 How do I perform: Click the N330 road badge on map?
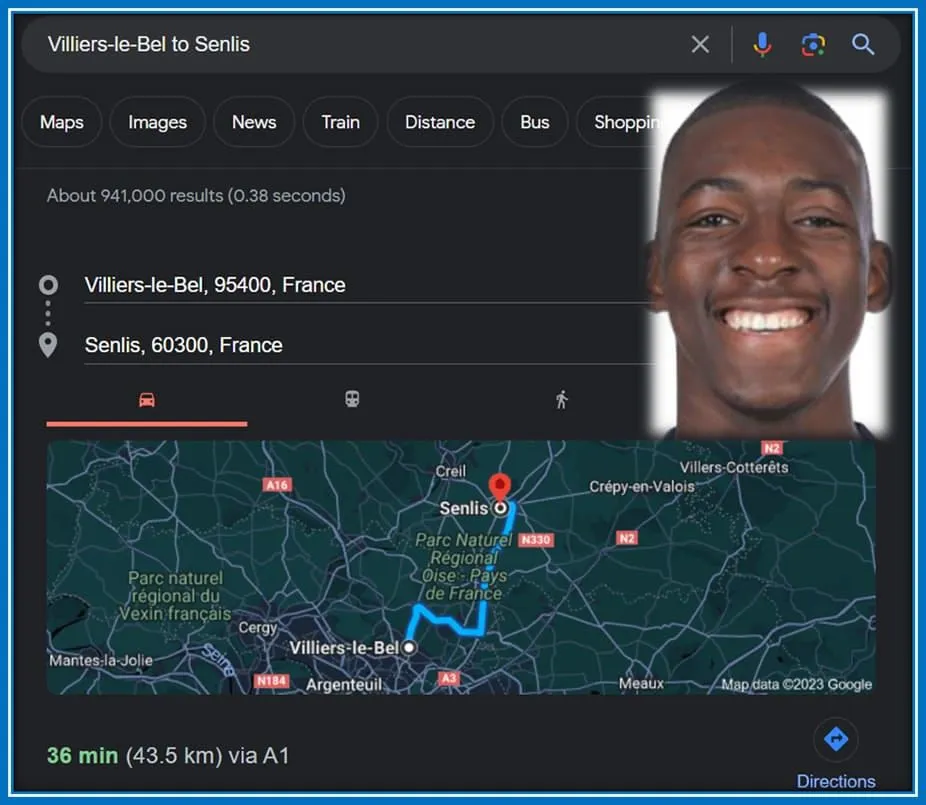coord(536,540)
